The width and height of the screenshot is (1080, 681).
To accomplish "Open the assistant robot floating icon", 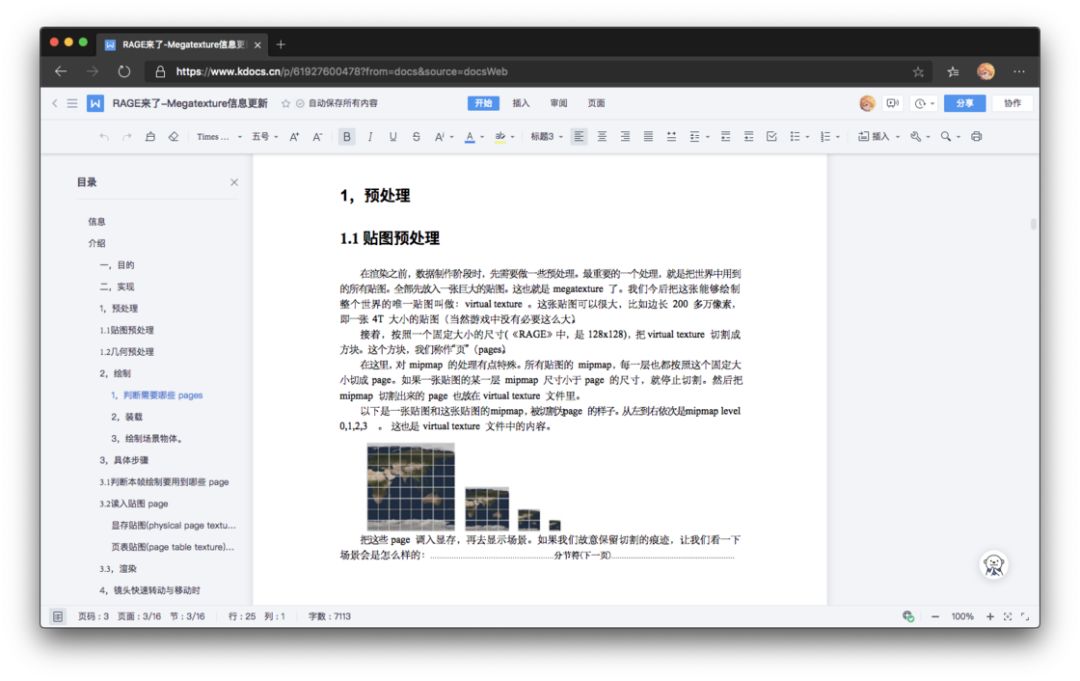I will [993, 565].
